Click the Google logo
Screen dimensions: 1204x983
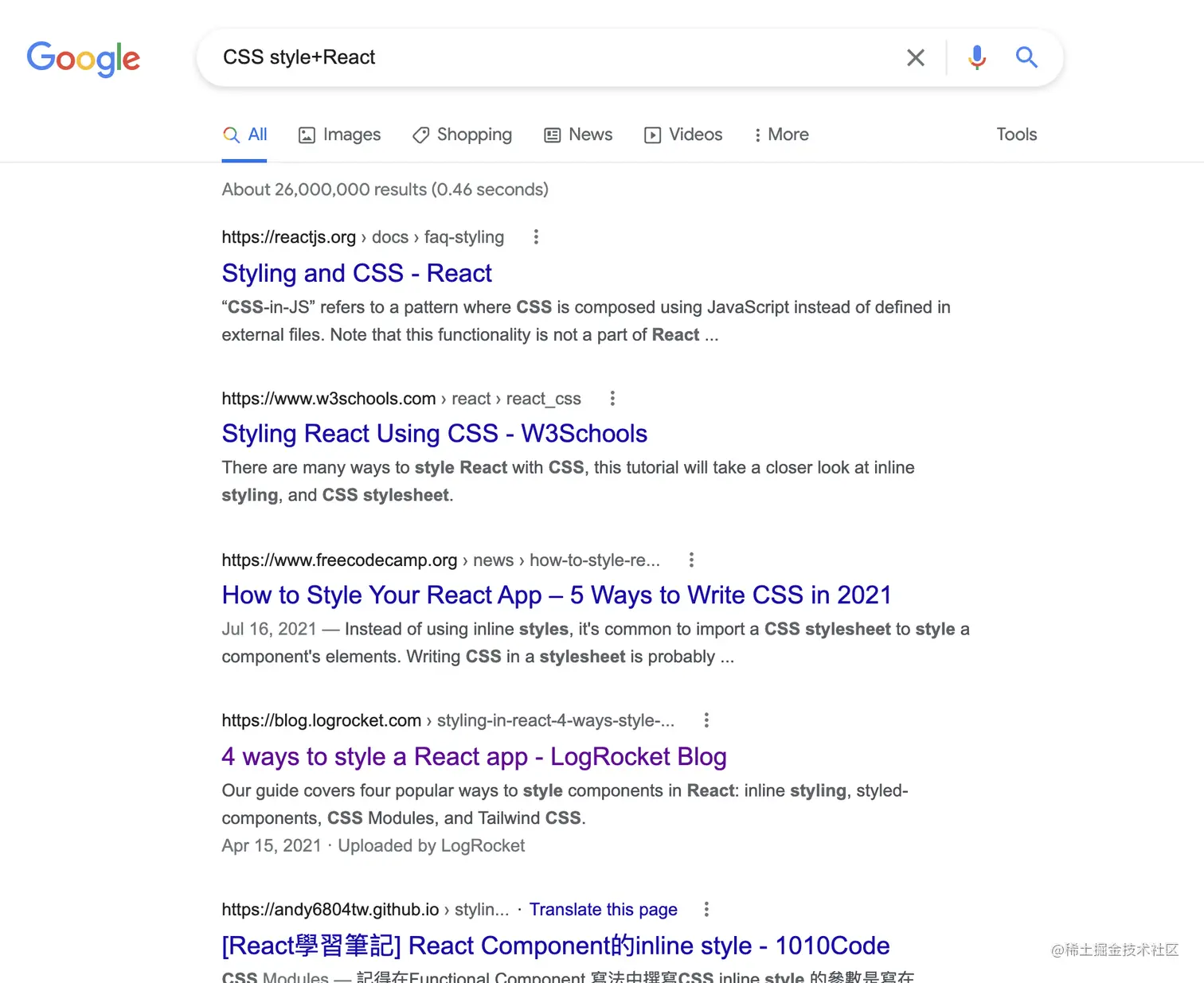click(84, 59)
